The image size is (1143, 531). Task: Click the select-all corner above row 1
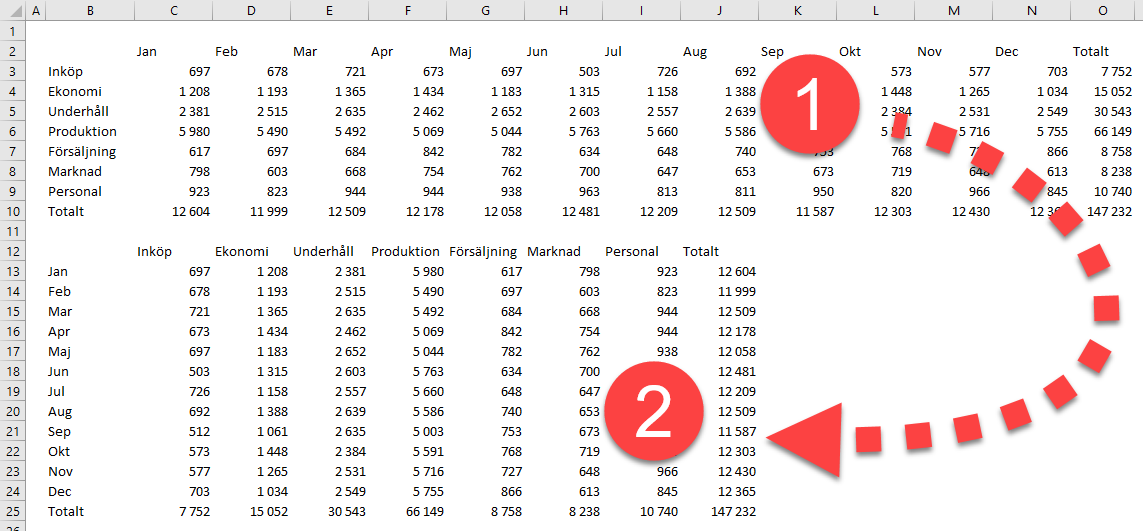pyautogui.click(x=11, y=11)
